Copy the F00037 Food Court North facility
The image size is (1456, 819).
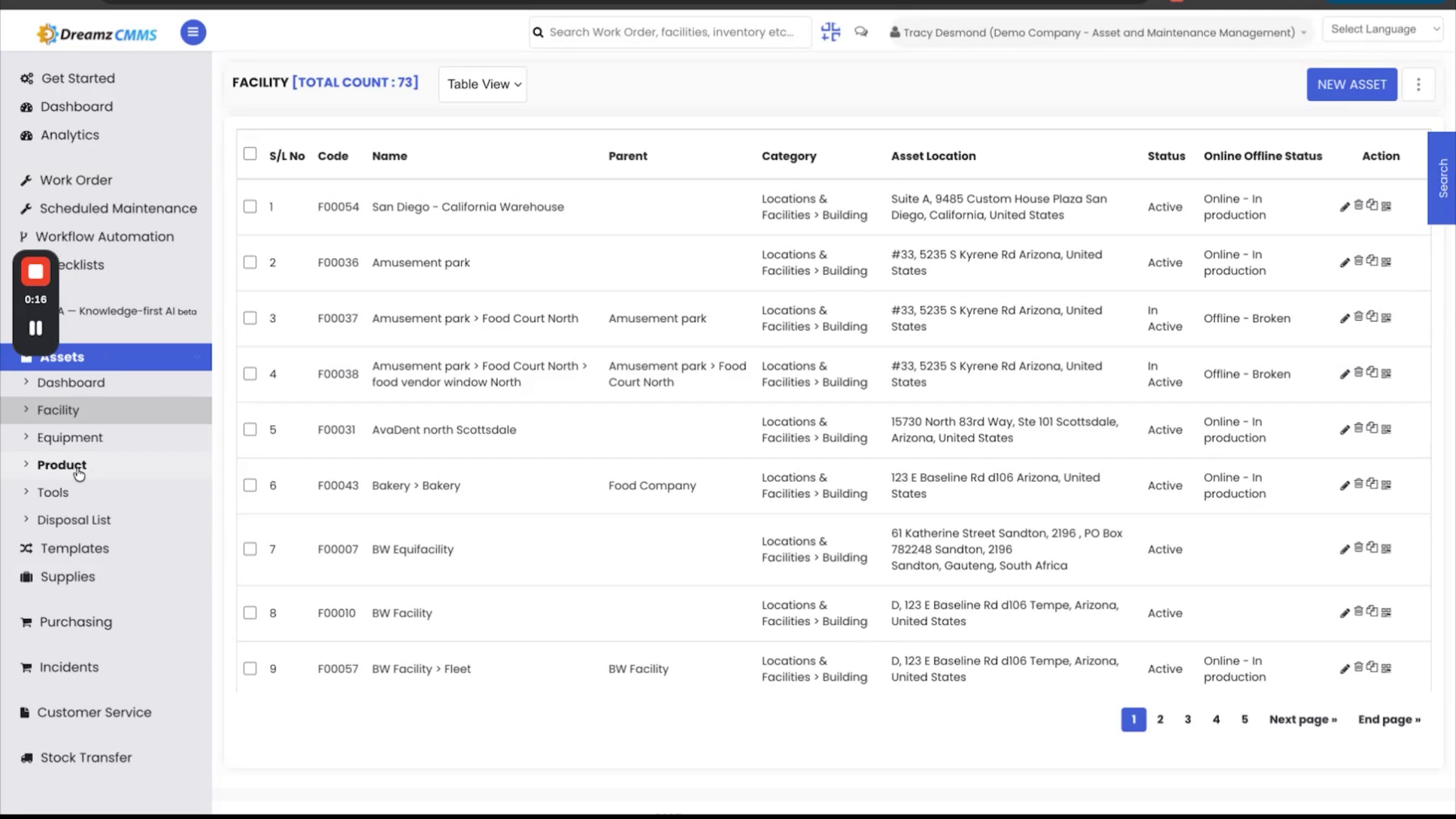(x=1372, y=317)
